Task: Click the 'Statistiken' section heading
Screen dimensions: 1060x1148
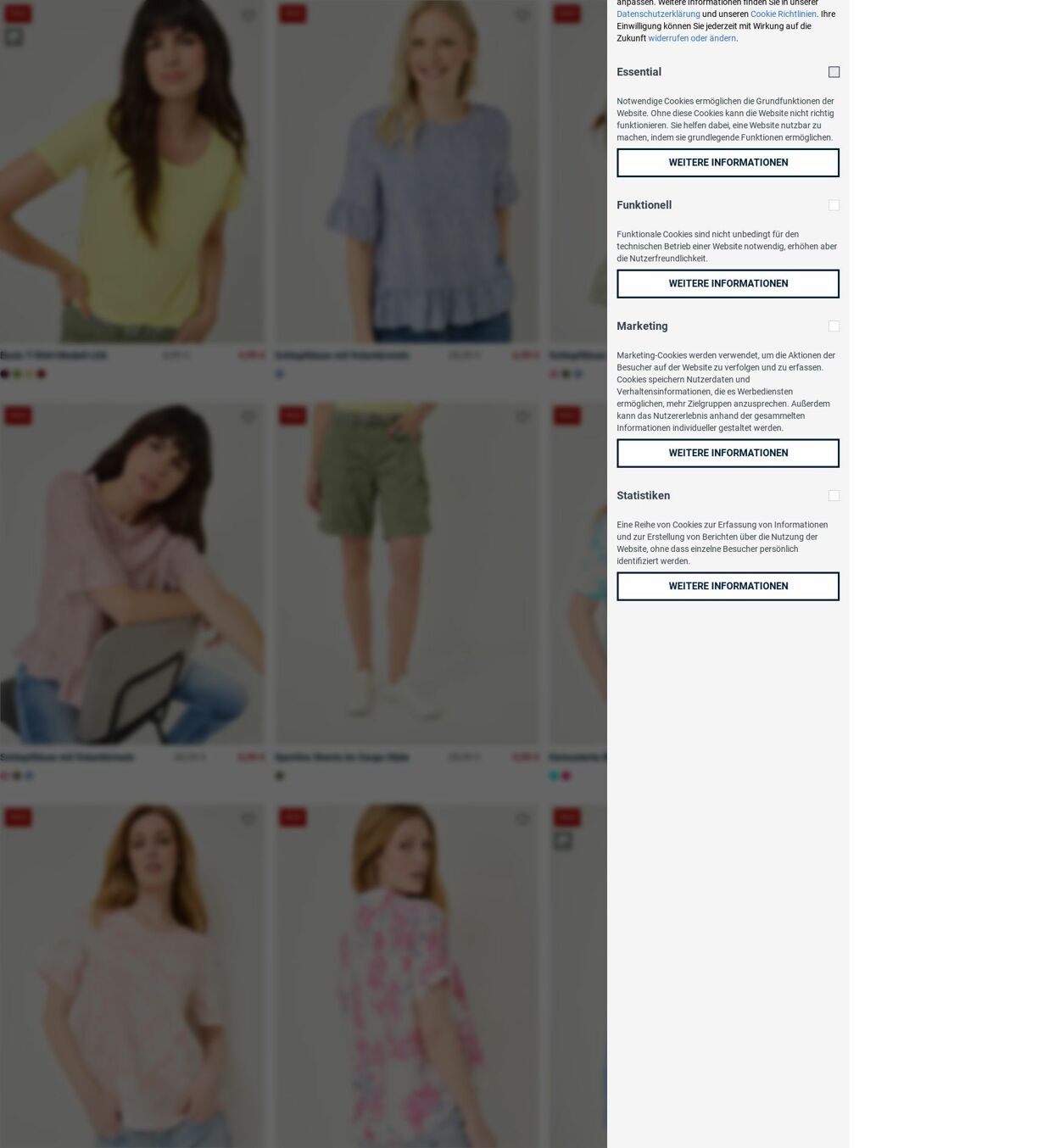Action: (643, 496)
